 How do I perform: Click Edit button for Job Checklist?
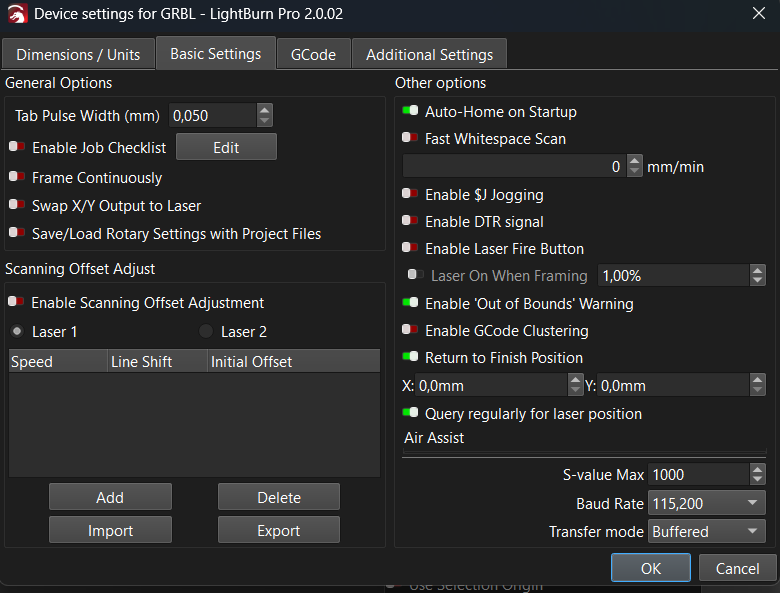(x=226, y=147)
